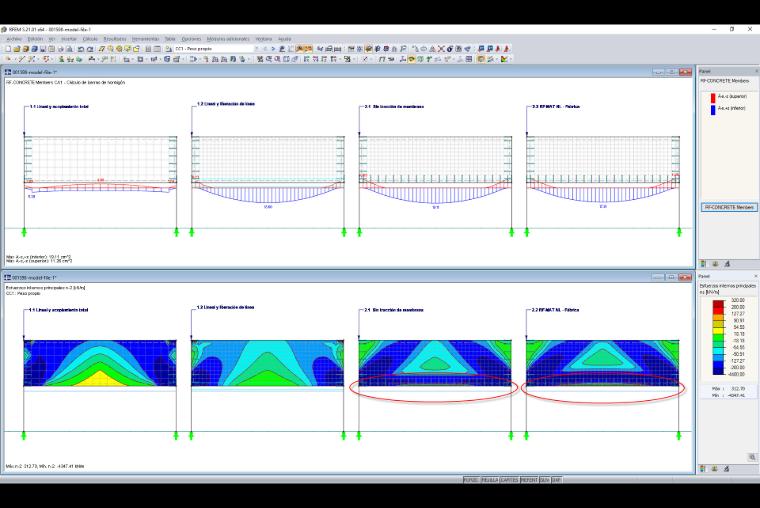Select the third tab icon under the stress panel
This screenshot has width=760, height=508.
click(727, 468)
